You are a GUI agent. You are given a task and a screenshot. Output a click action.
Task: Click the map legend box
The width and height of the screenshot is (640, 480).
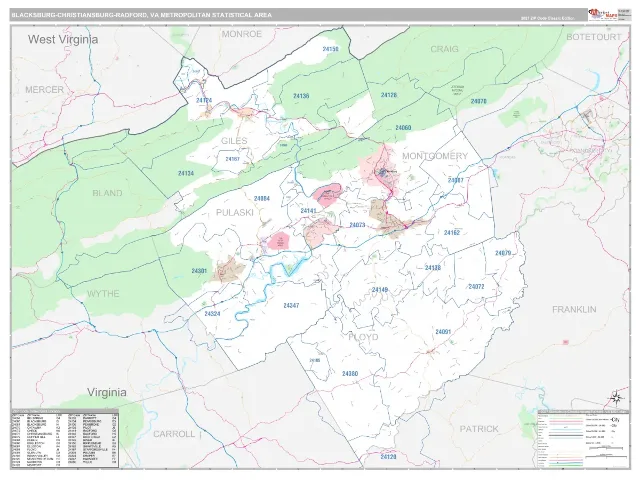click(x=584, y=439)
